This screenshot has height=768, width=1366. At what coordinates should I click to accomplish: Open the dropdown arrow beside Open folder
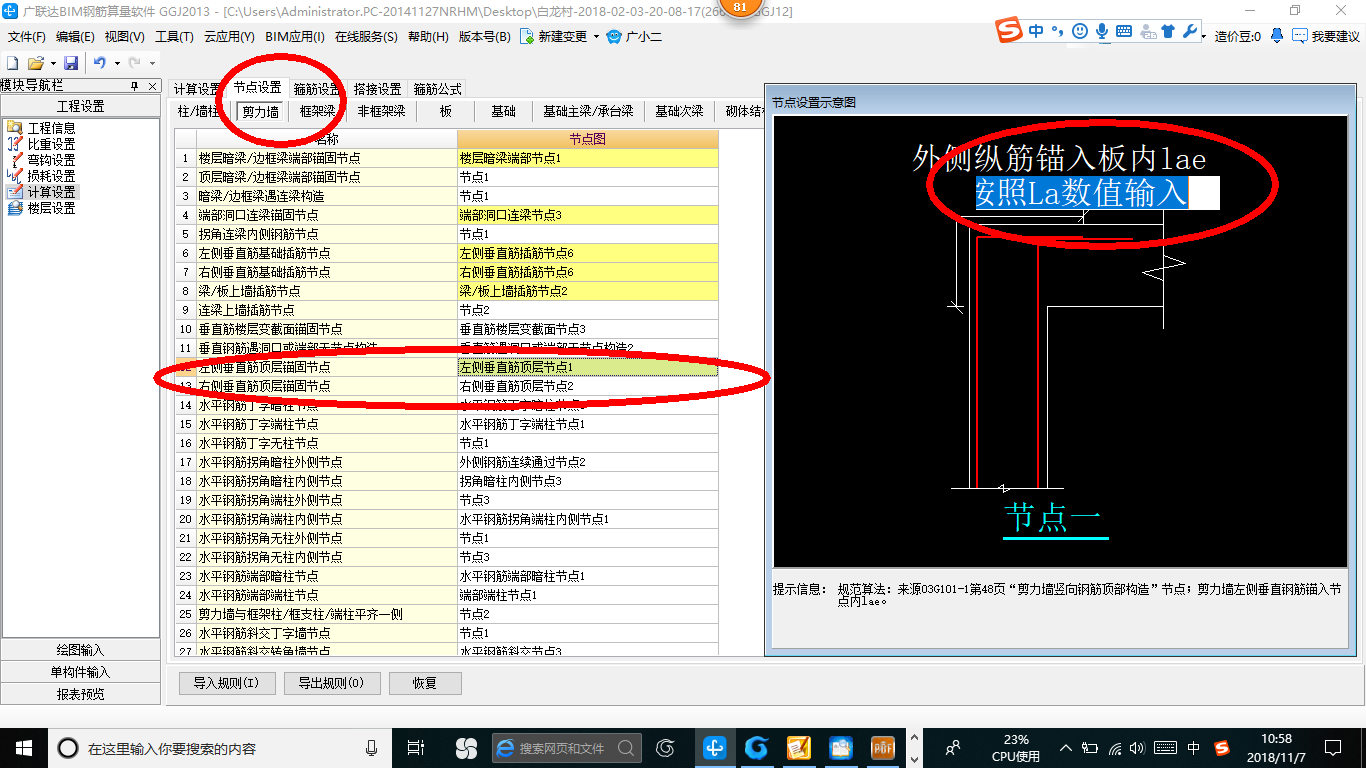click(52, 63)
